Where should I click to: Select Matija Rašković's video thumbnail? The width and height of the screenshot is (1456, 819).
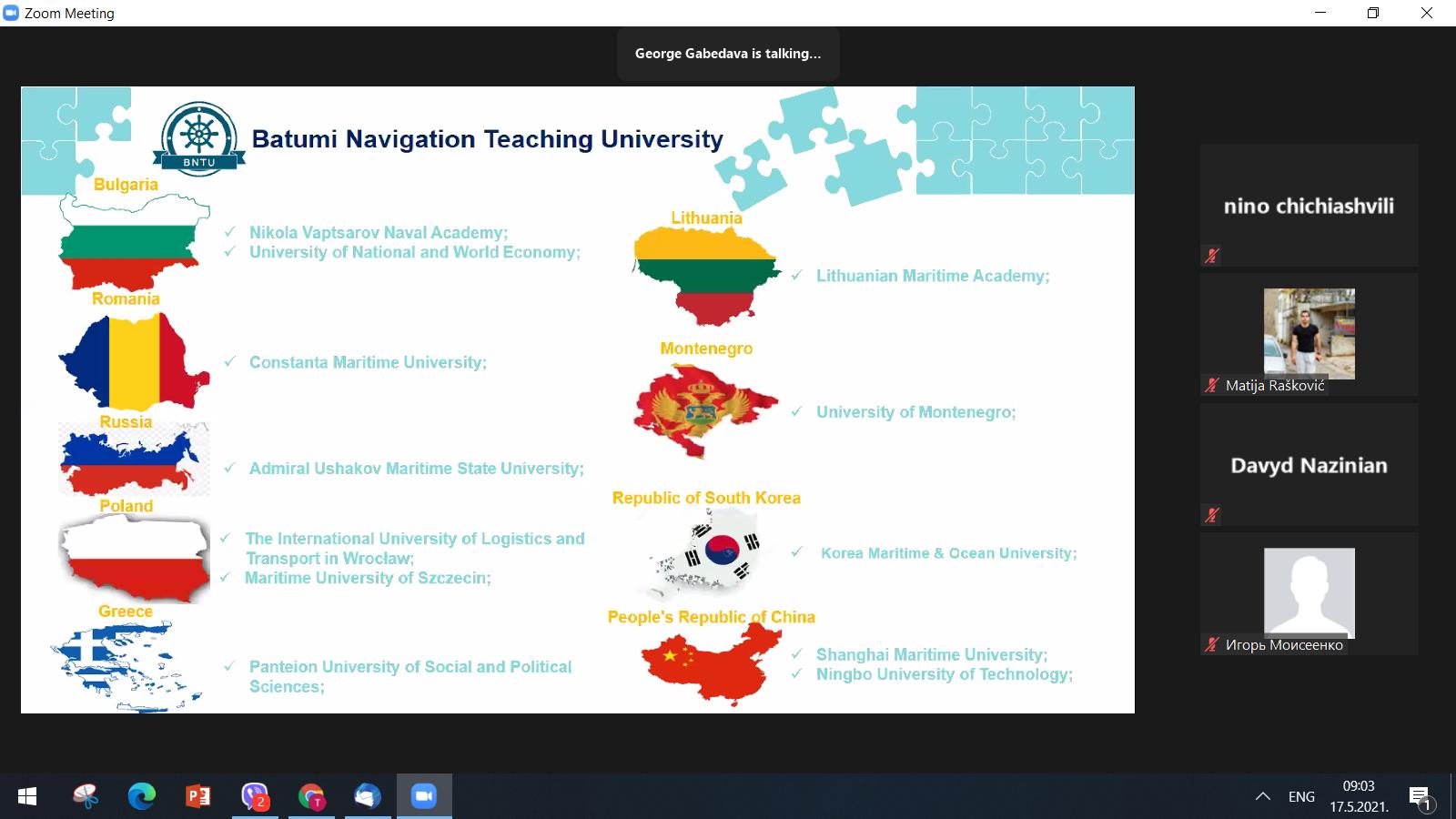tap(1309, 333)
